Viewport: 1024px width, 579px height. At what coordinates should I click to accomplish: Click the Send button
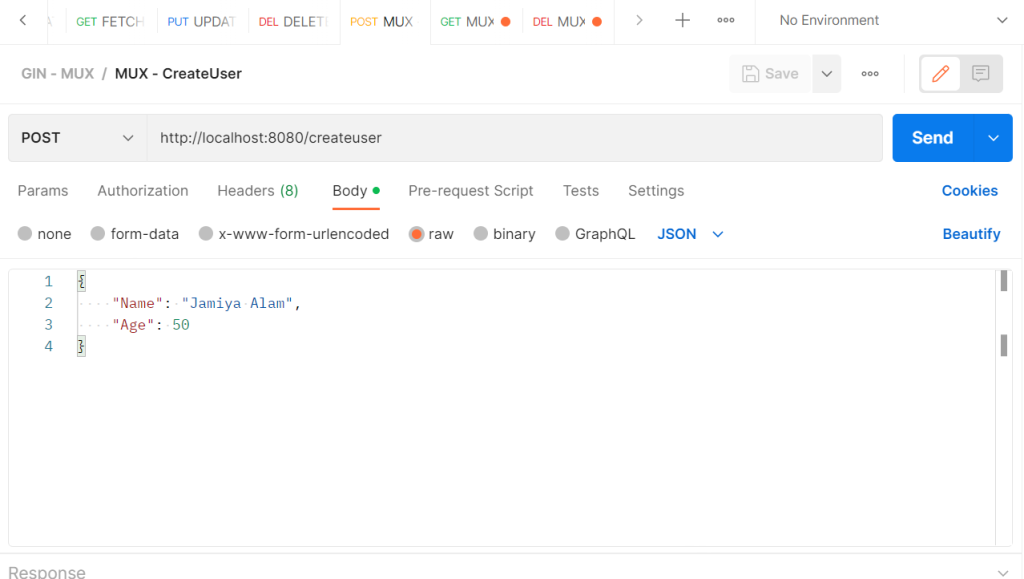931,137
